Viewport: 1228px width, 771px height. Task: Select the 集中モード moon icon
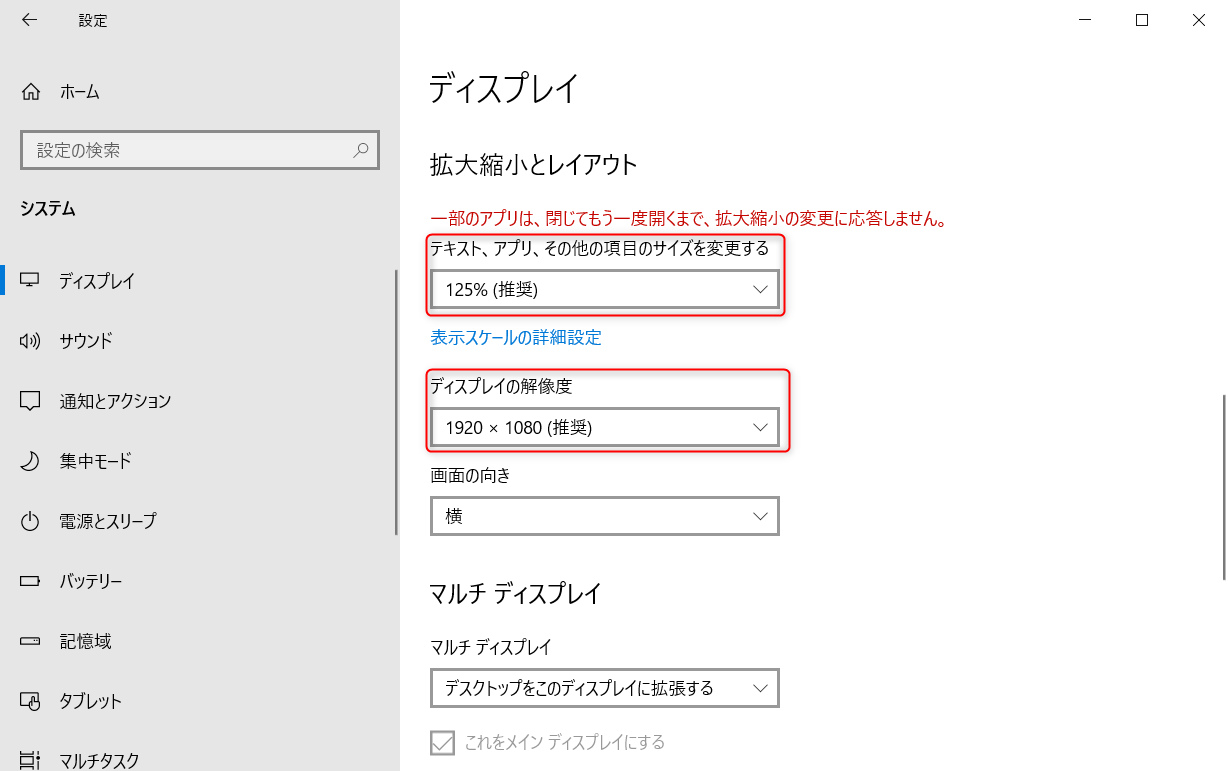click(x=30, y=461)
